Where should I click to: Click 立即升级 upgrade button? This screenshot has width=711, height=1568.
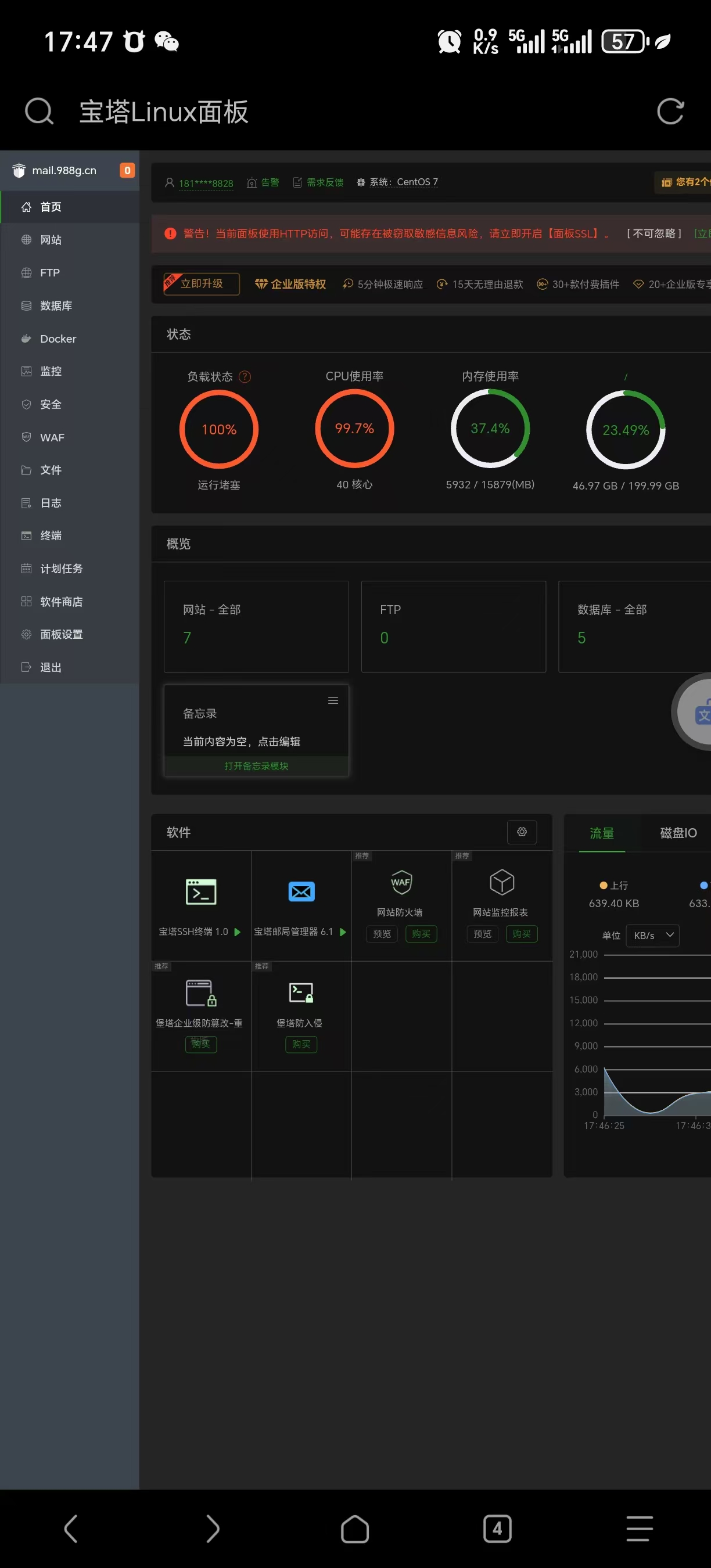pos(202,283)
